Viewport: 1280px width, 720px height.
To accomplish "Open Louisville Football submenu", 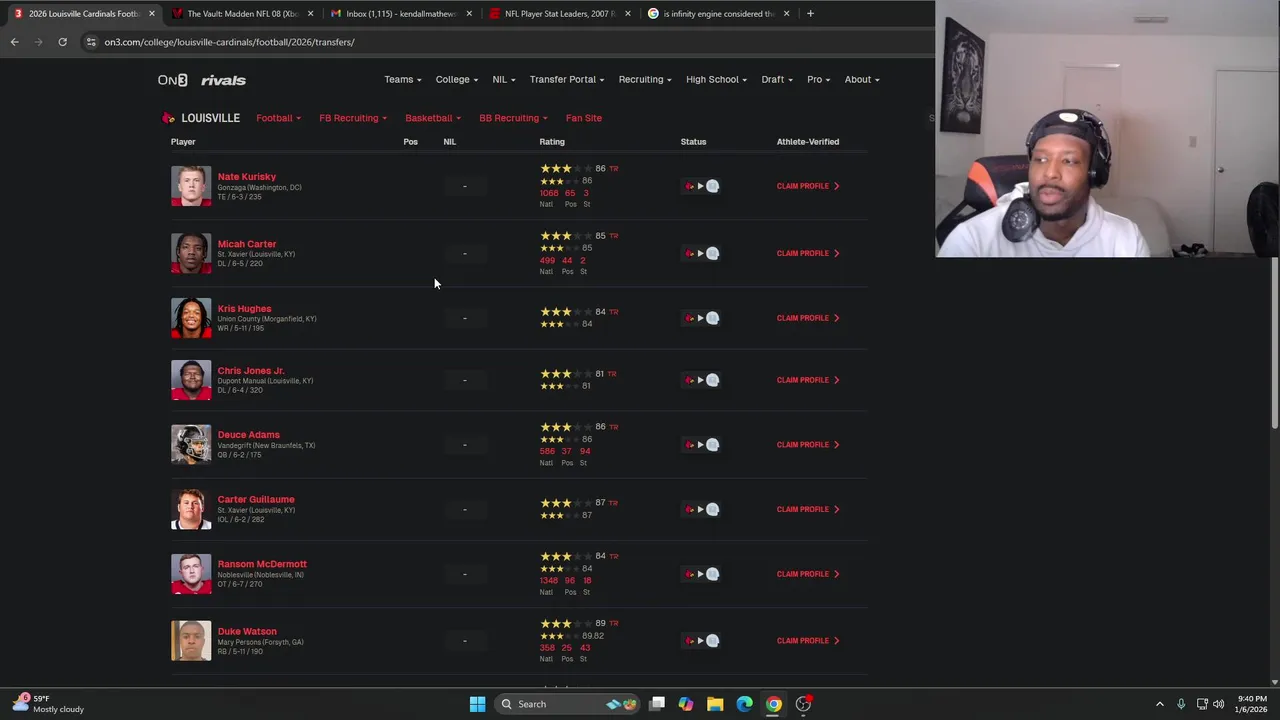I will click(278, 118).
